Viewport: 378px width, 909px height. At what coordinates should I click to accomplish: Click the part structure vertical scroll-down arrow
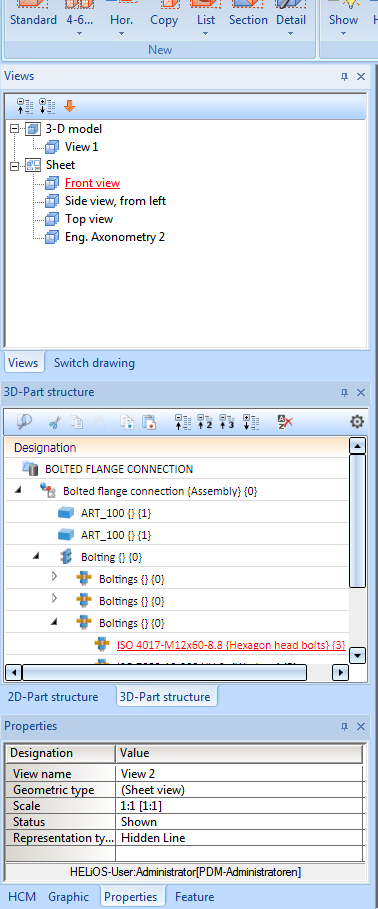click(x=358, y=656)
